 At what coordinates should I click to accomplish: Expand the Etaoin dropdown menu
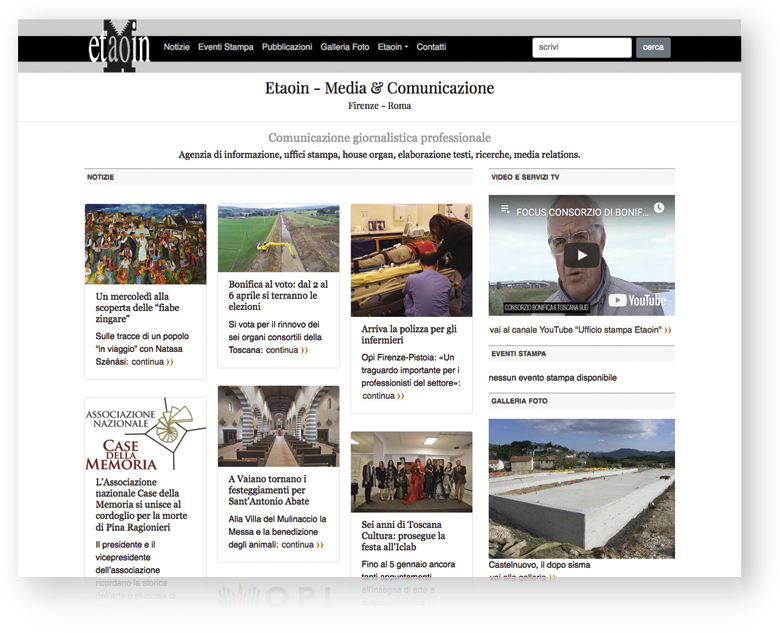point(392,47)
